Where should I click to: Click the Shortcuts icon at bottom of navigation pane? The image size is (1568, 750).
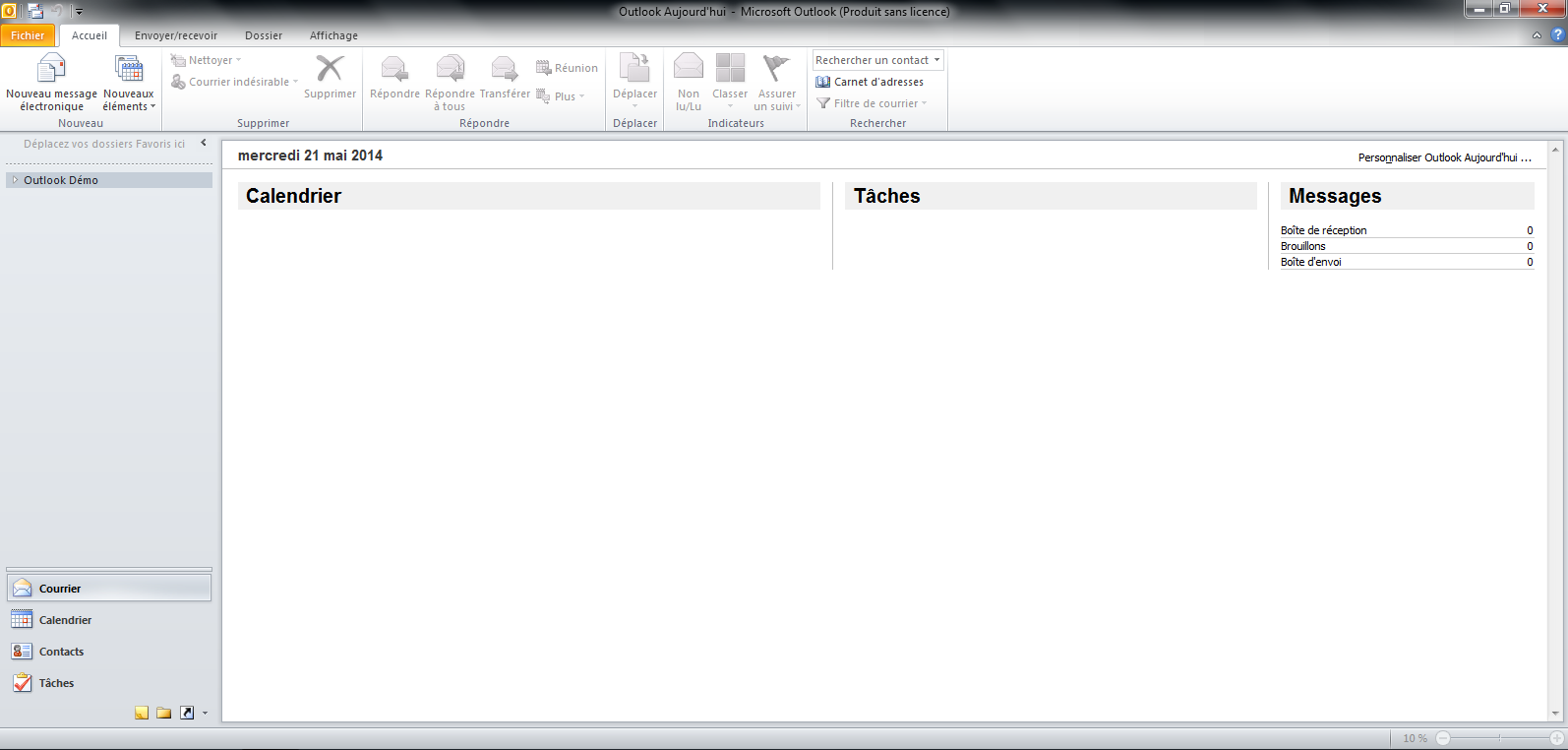pyautogui.click(x=186, y=713)
